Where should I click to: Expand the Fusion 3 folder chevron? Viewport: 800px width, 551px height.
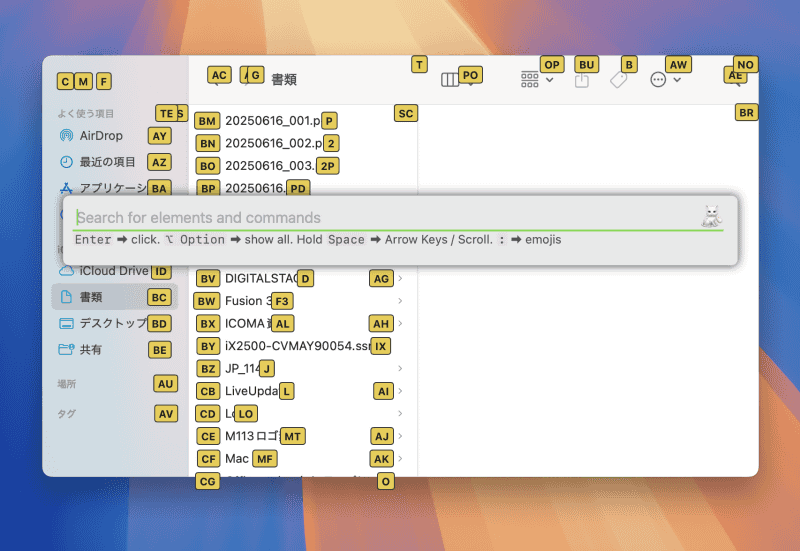click(401, 301)
